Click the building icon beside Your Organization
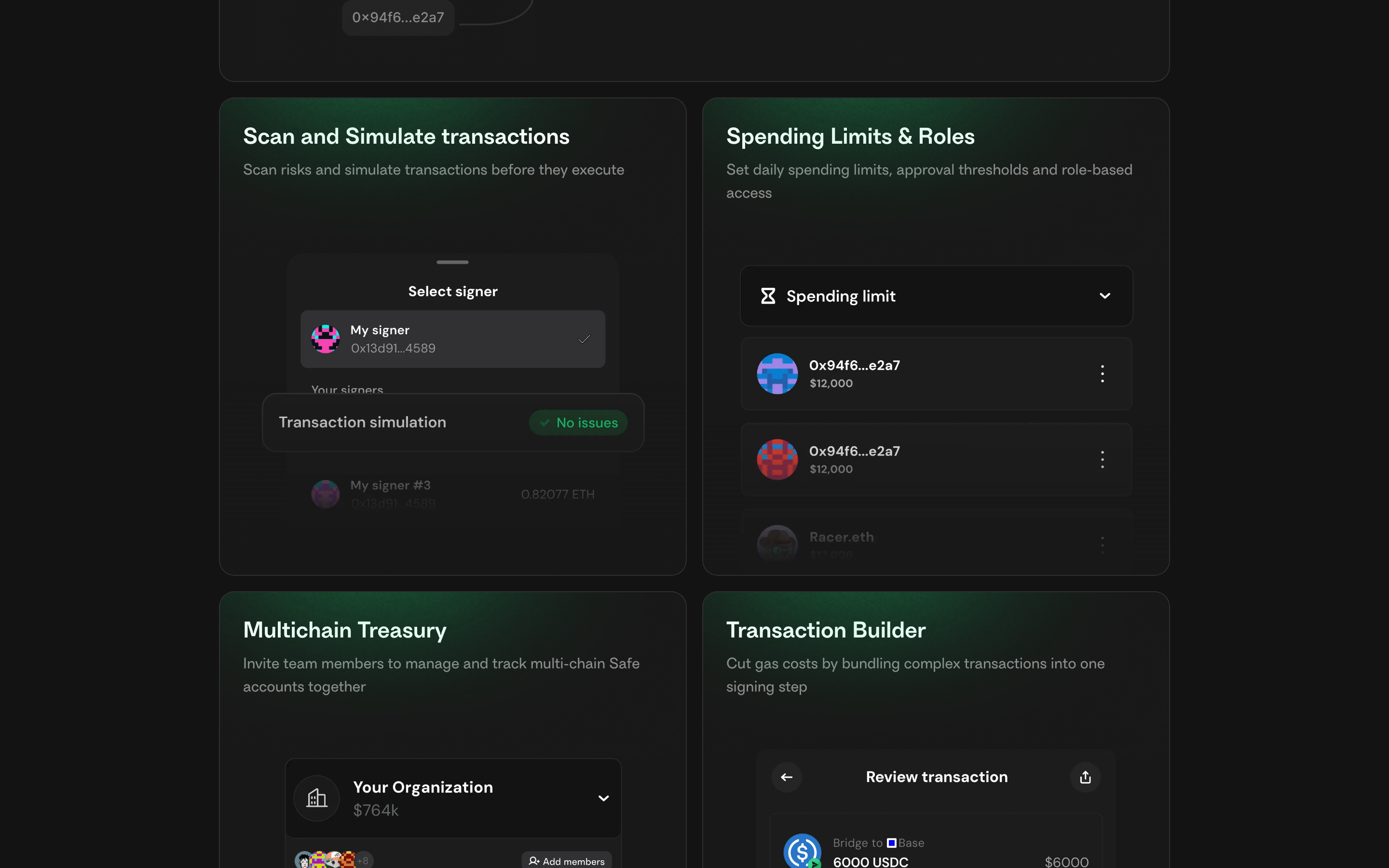Image resolution: width=1389 pixels, height=868 pixels. [317, 798]
